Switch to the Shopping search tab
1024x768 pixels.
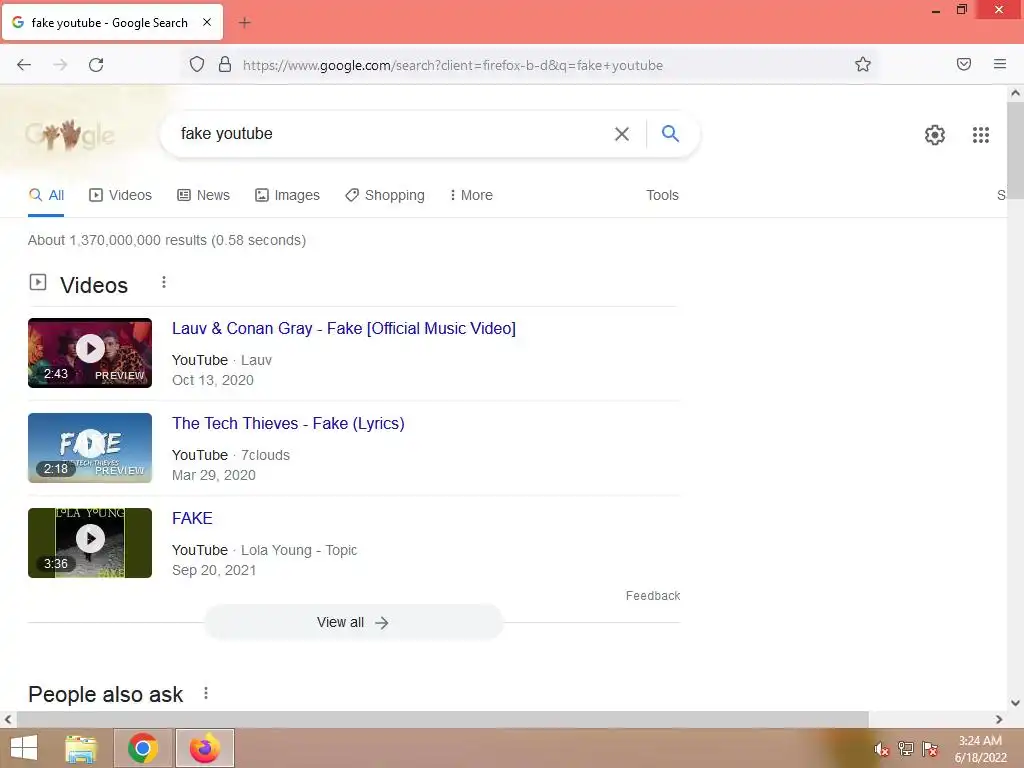(x=385, y=195)
